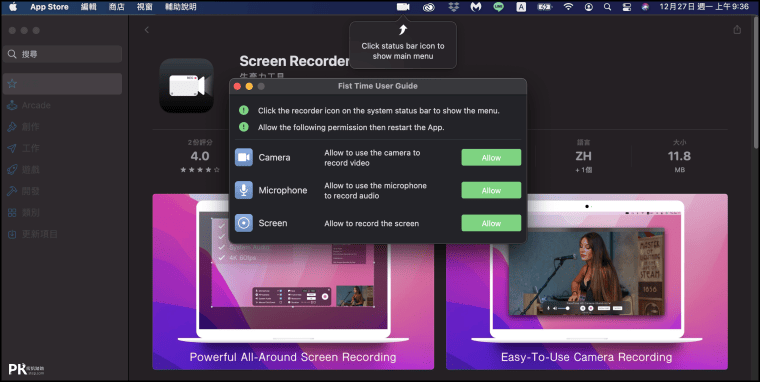Click the ZH language label
This screenshot has height=382, width=760.
[x=583, y=156]
